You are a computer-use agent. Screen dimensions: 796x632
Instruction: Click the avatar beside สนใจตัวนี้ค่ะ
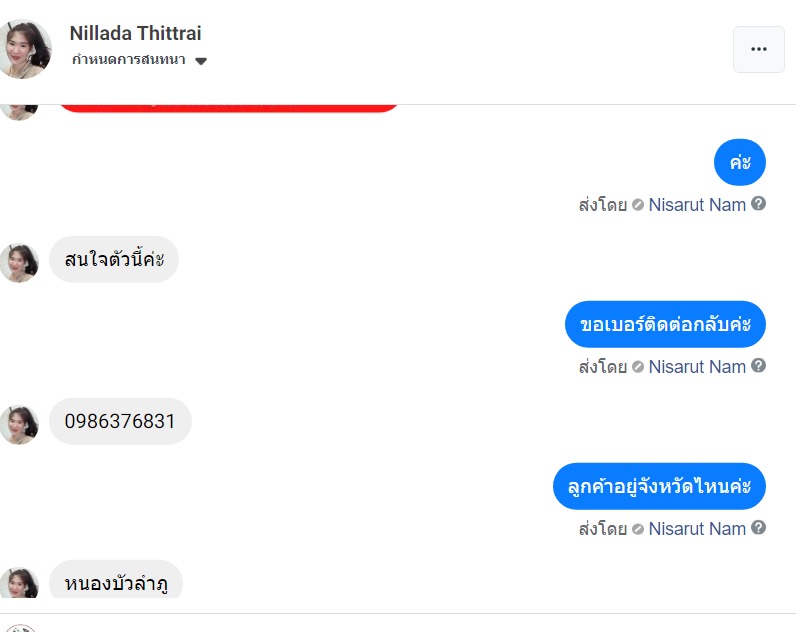click(x=19, y=262)
